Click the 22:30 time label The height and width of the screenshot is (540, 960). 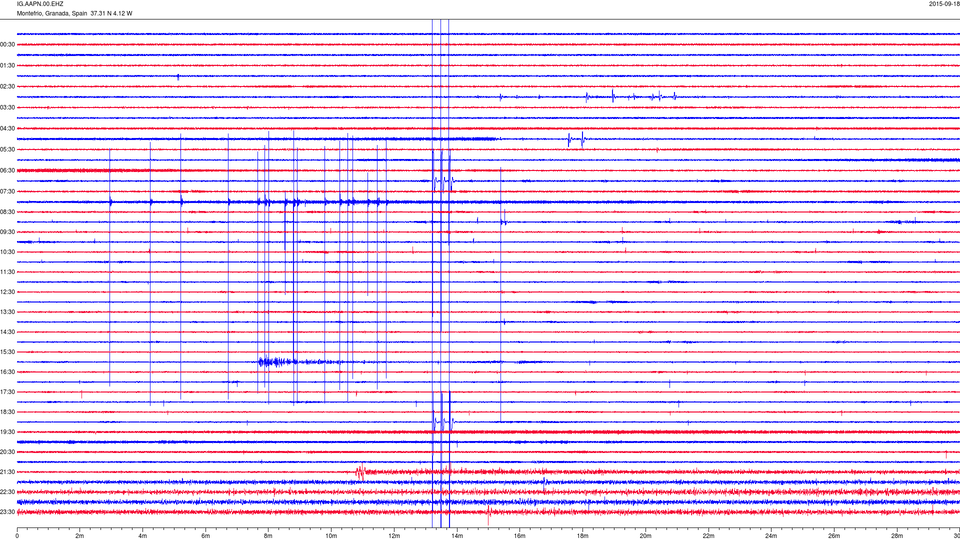tap(7, 492)
